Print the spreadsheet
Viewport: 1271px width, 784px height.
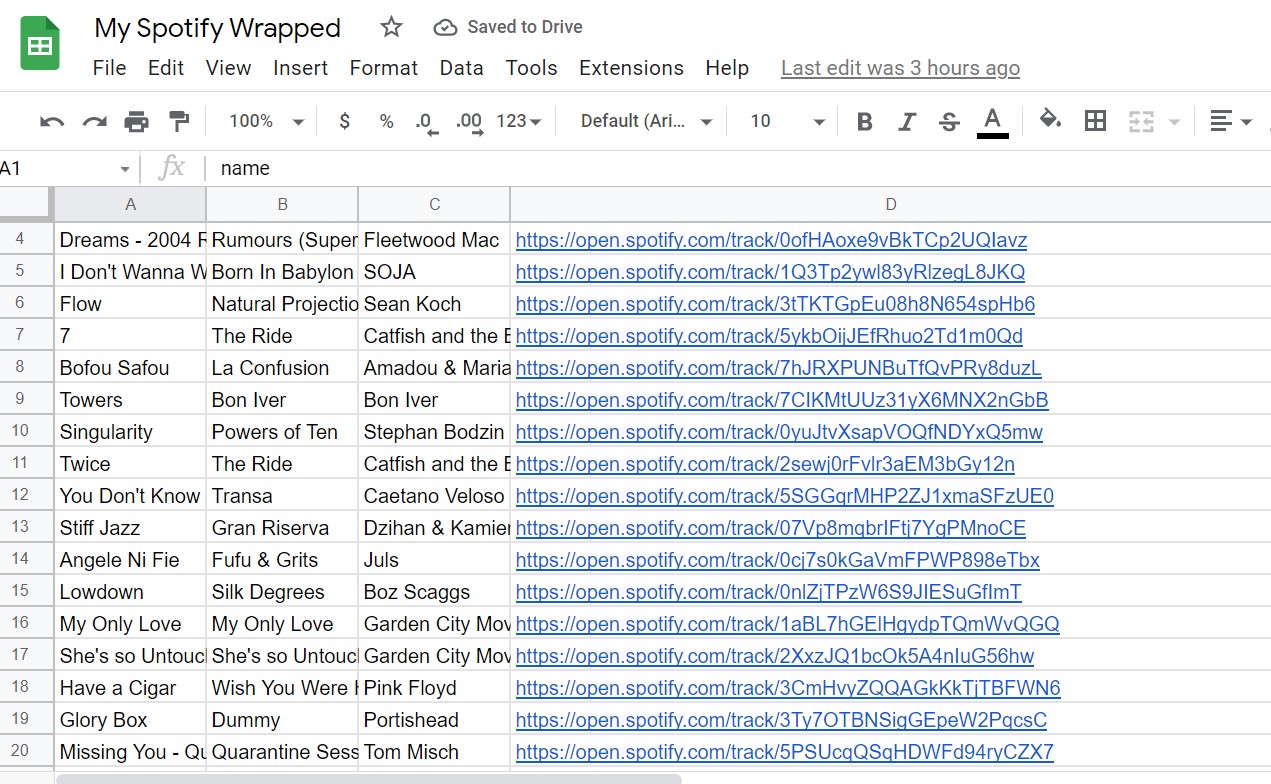click(136, 122)
